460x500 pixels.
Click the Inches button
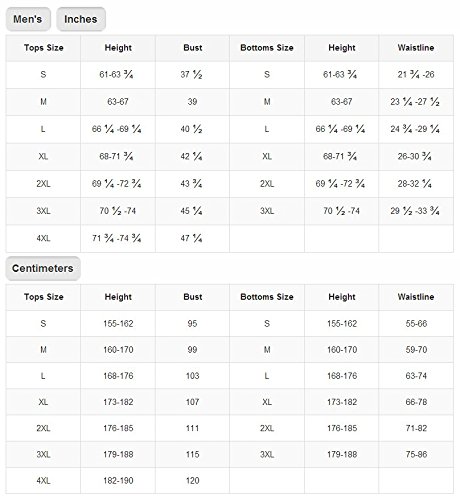(81, 19)
